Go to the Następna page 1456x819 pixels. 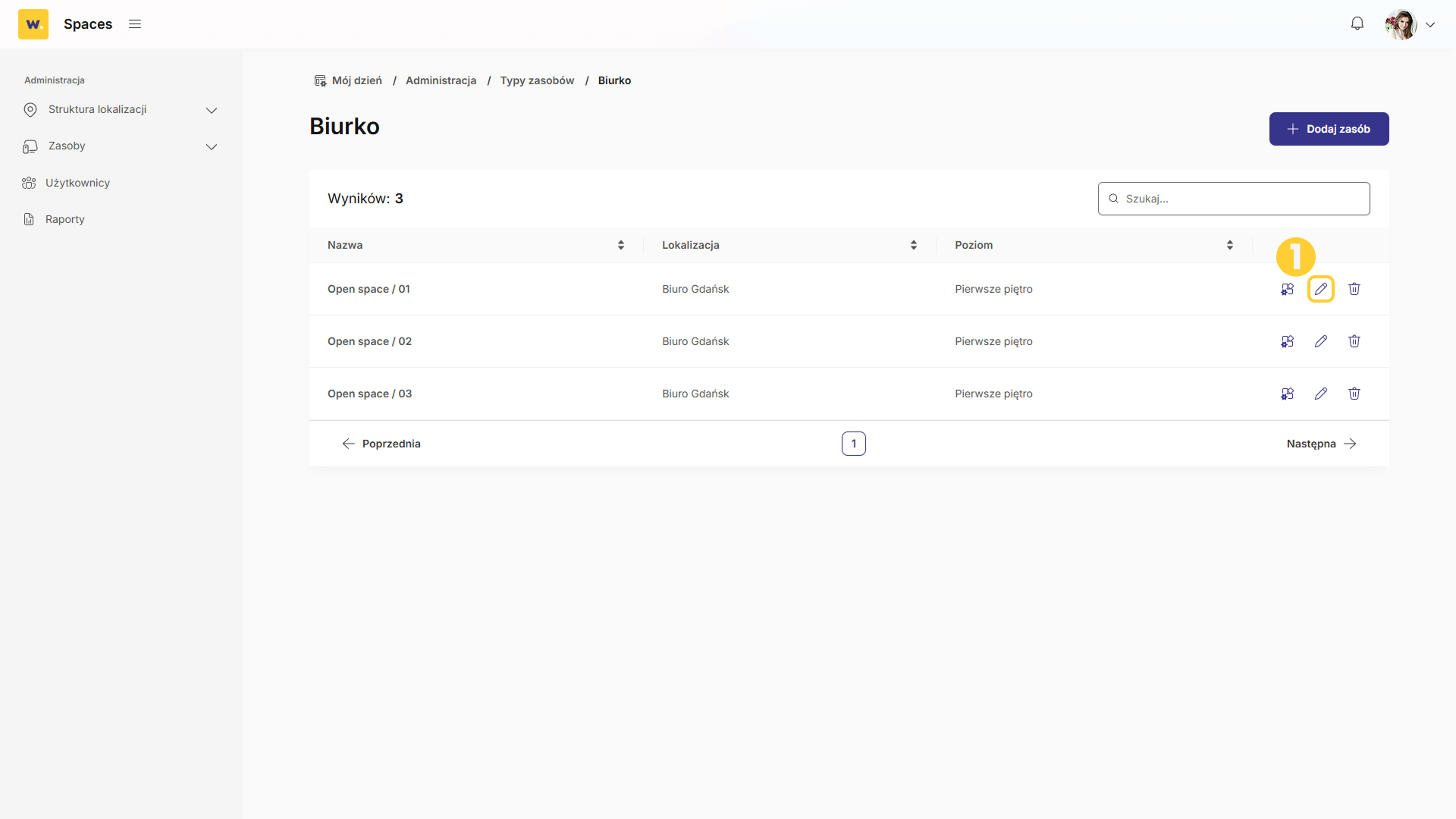pyautogui.click(x=1322, y=444)
